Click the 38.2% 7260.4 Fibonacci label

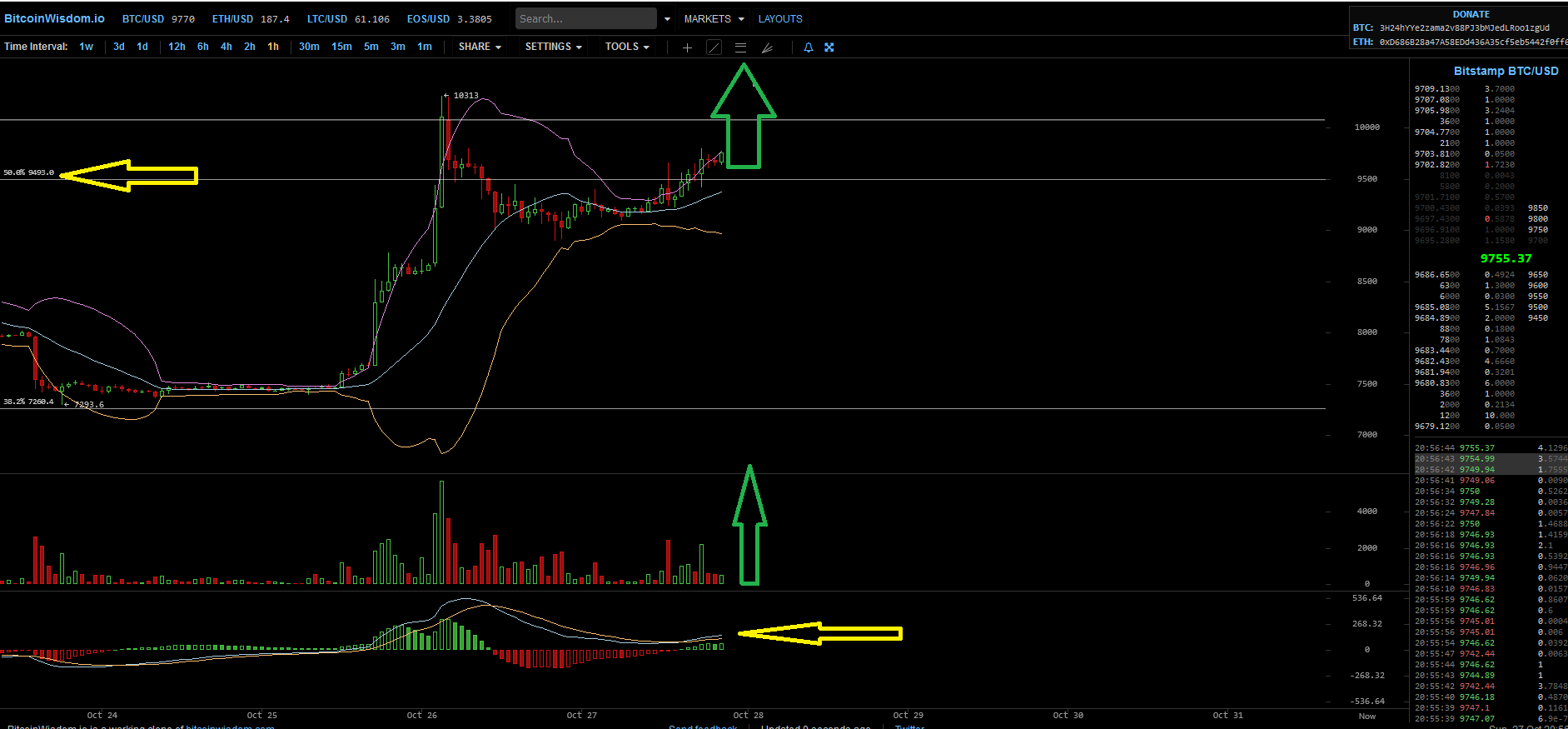[28, 402]
